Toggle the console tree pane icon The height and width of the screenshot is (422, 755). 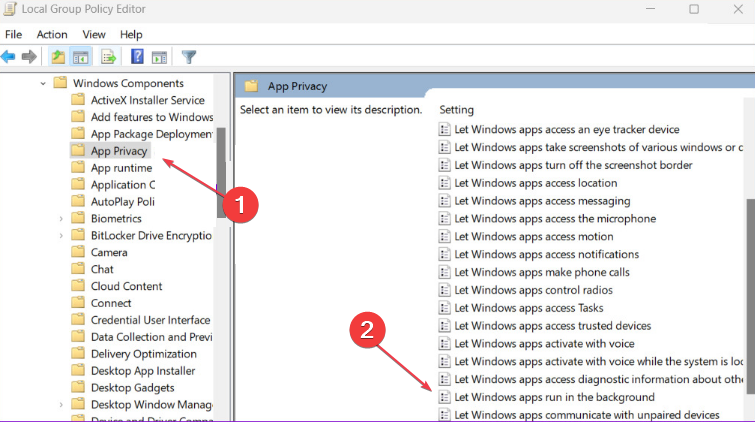tap(80, 57)
